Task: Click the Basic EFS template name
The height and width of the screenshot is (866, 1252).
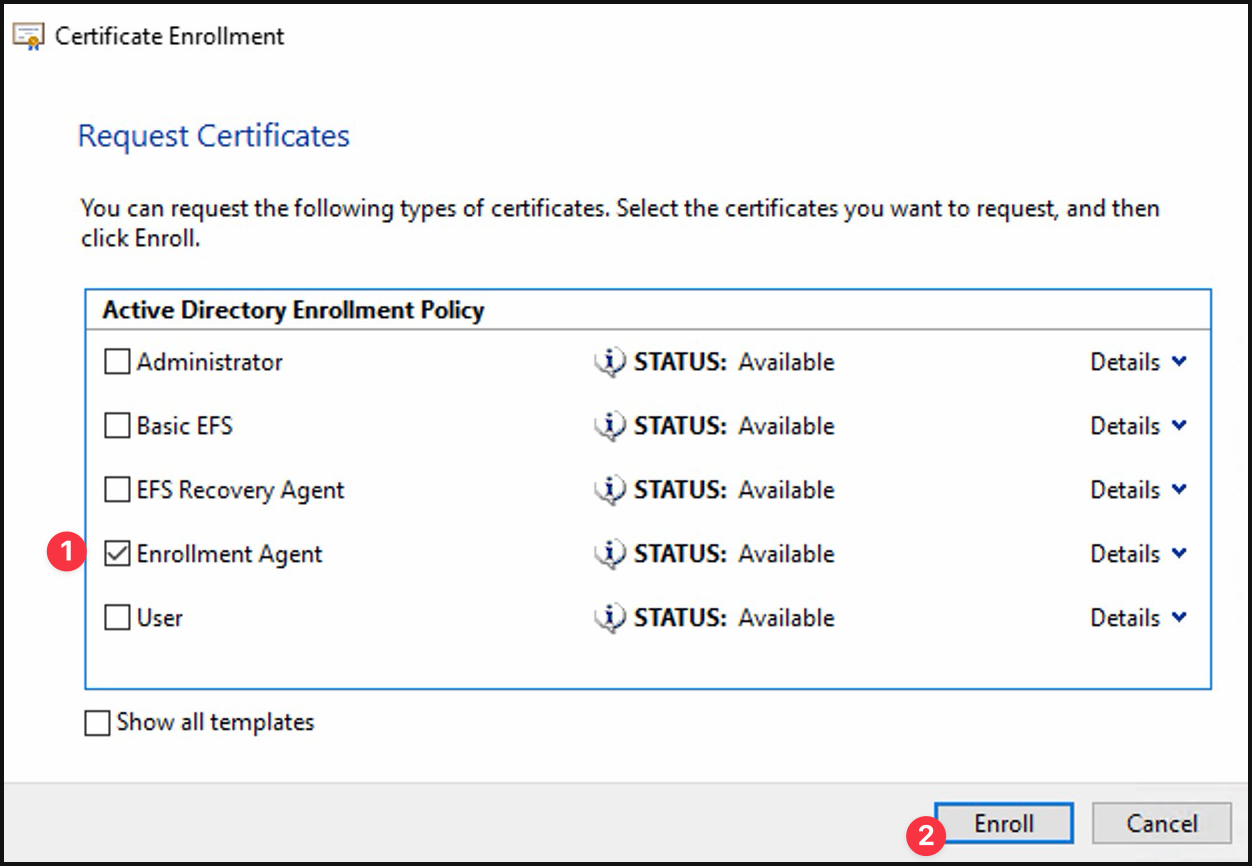Action: 185,426
